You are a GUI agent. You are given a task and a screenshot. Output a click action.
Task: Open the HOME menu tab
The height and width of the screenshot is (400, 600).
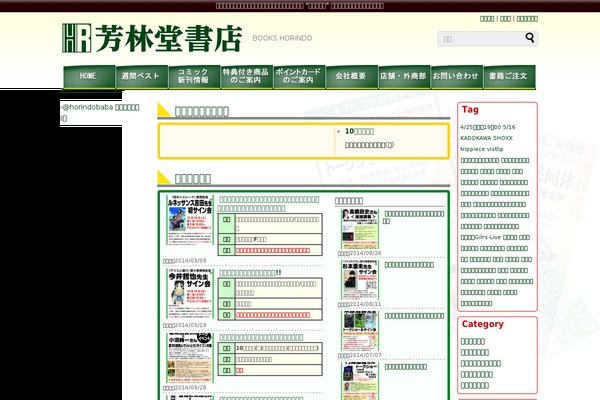(89, 77)
